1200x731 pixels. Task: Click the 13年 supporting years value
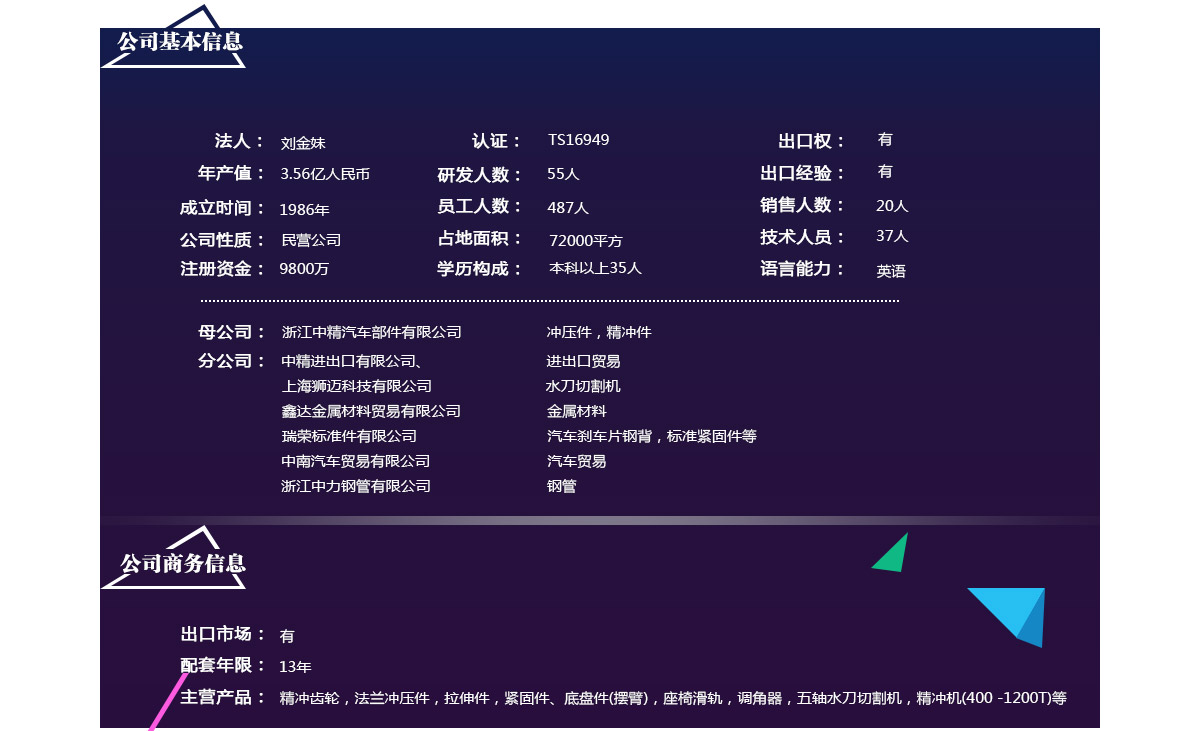(x=295, y=667)
